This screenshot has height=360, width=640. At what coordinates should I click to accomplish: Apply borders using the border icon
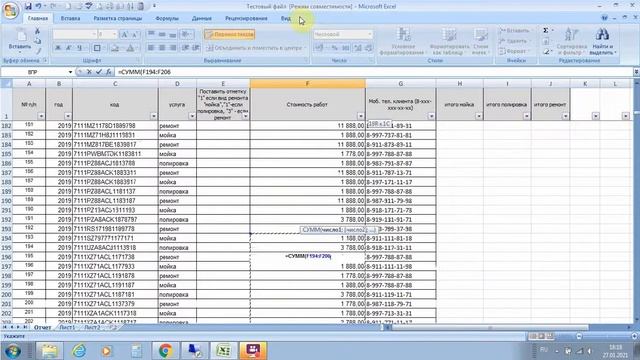(97, 48)
